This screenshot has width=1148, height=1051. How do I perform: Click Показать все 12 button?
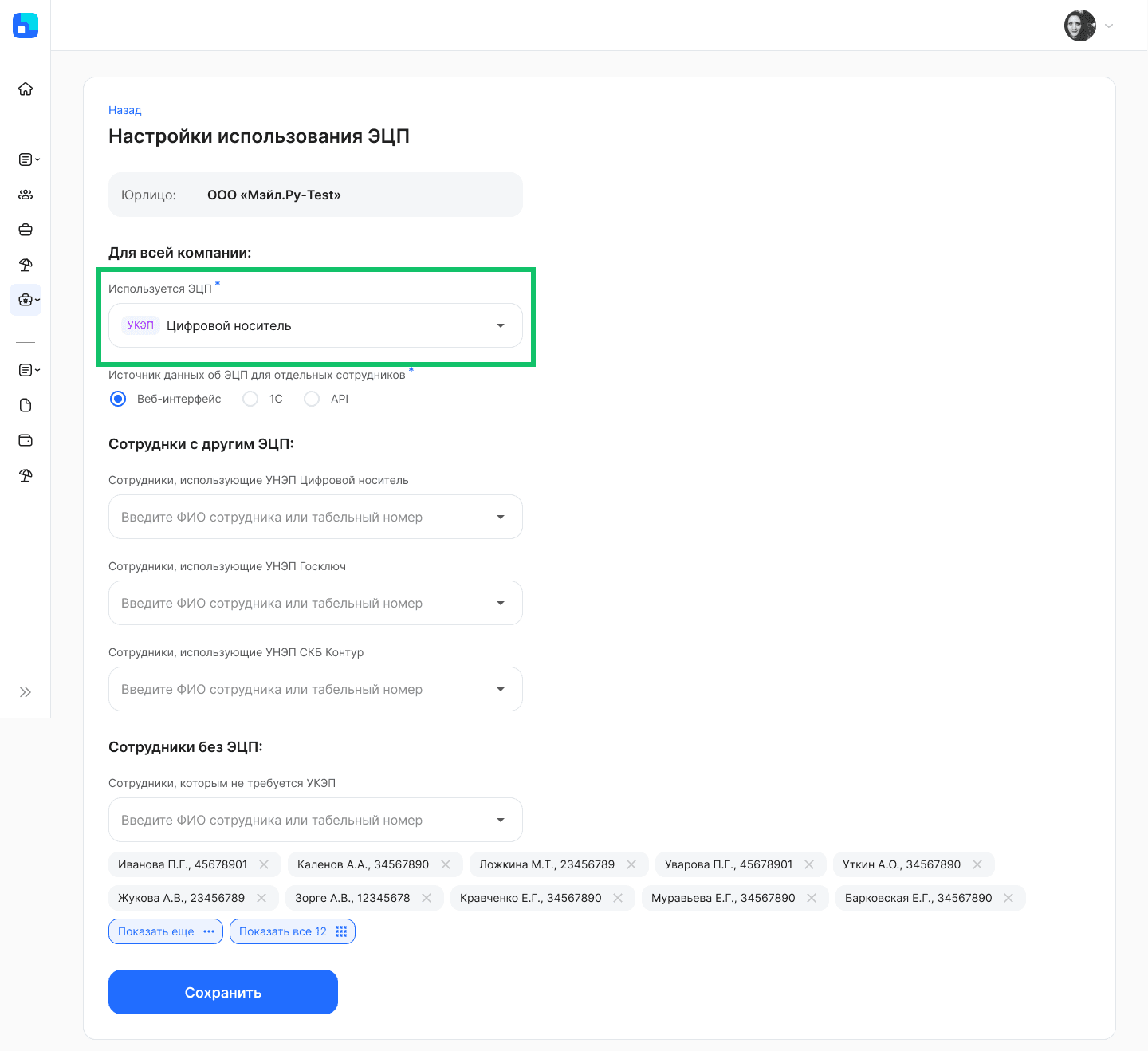click(293, 931)
